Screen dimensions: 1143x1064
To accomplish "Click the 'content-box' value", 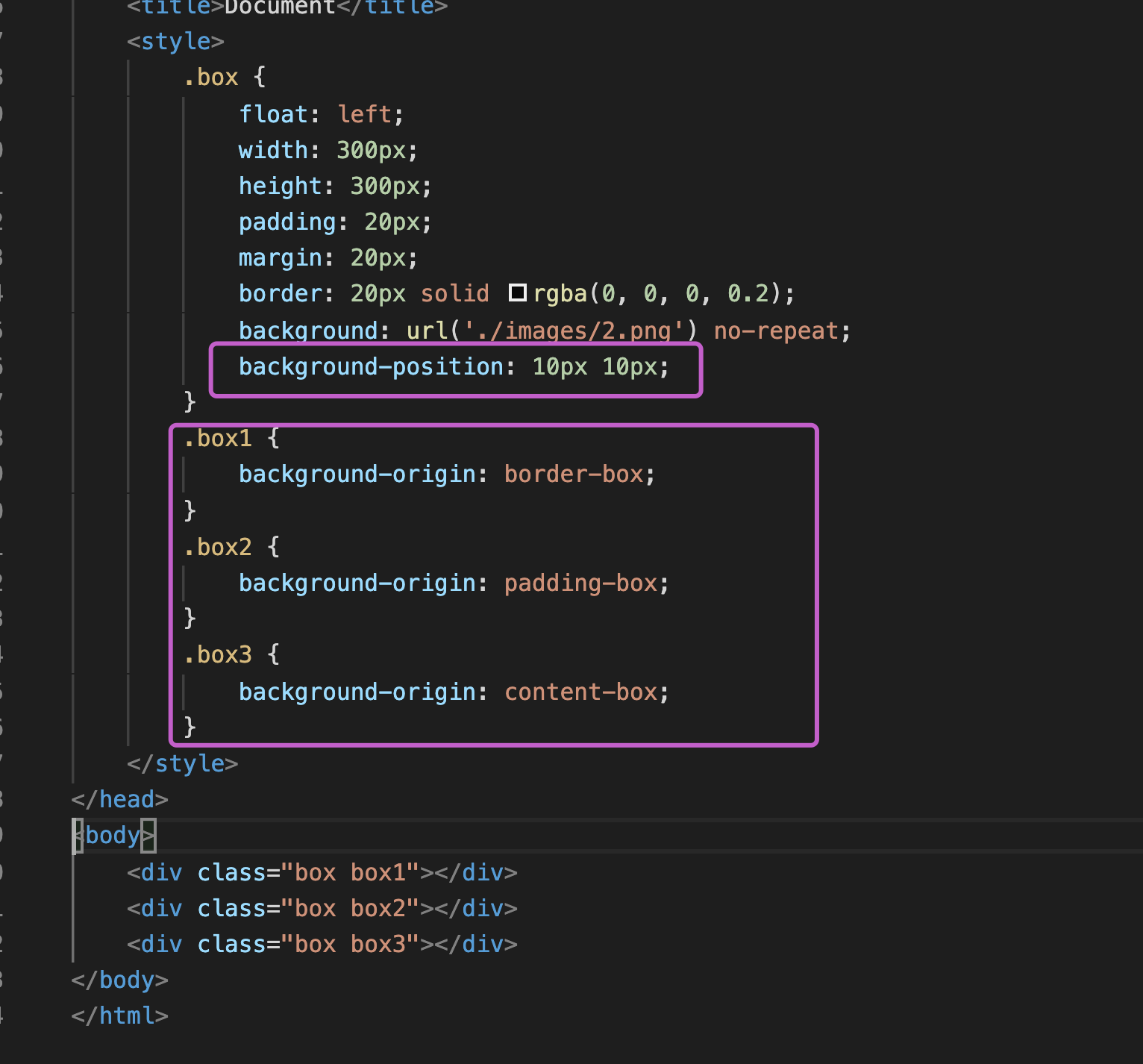I will [580, 692].
